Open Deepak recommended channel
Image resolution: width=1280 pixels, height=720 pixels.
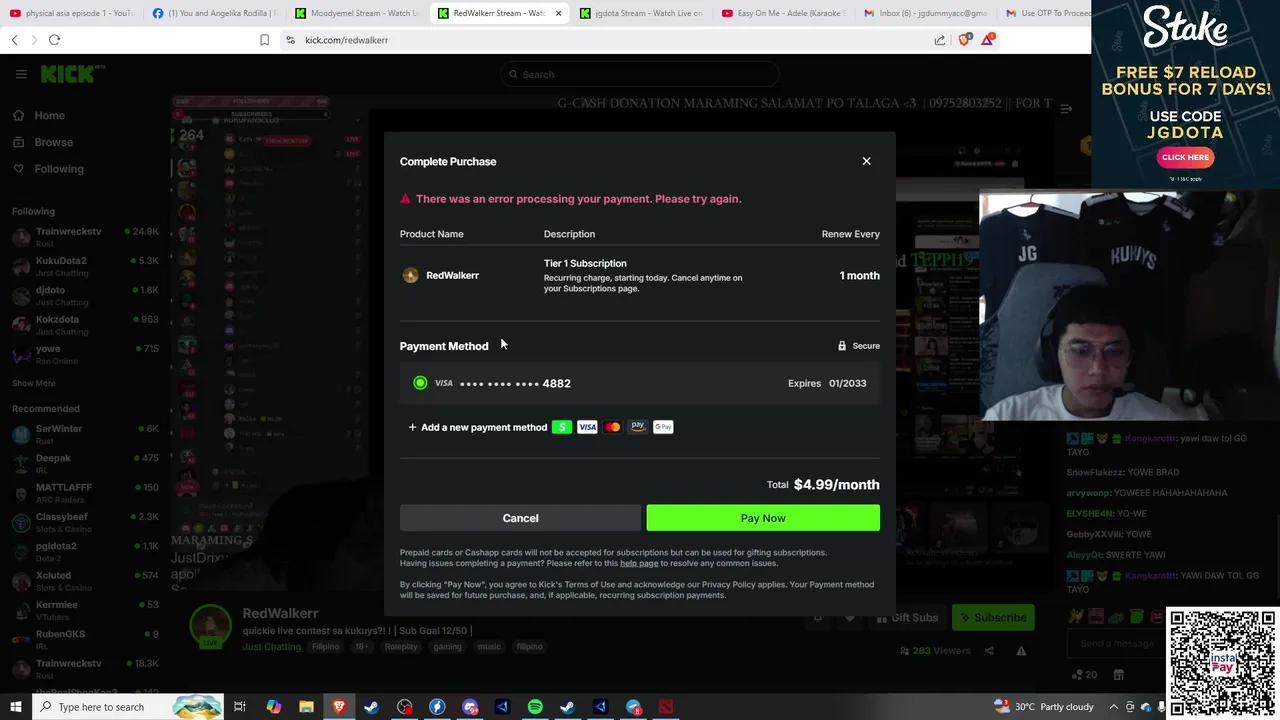click(x=85, y=463)
